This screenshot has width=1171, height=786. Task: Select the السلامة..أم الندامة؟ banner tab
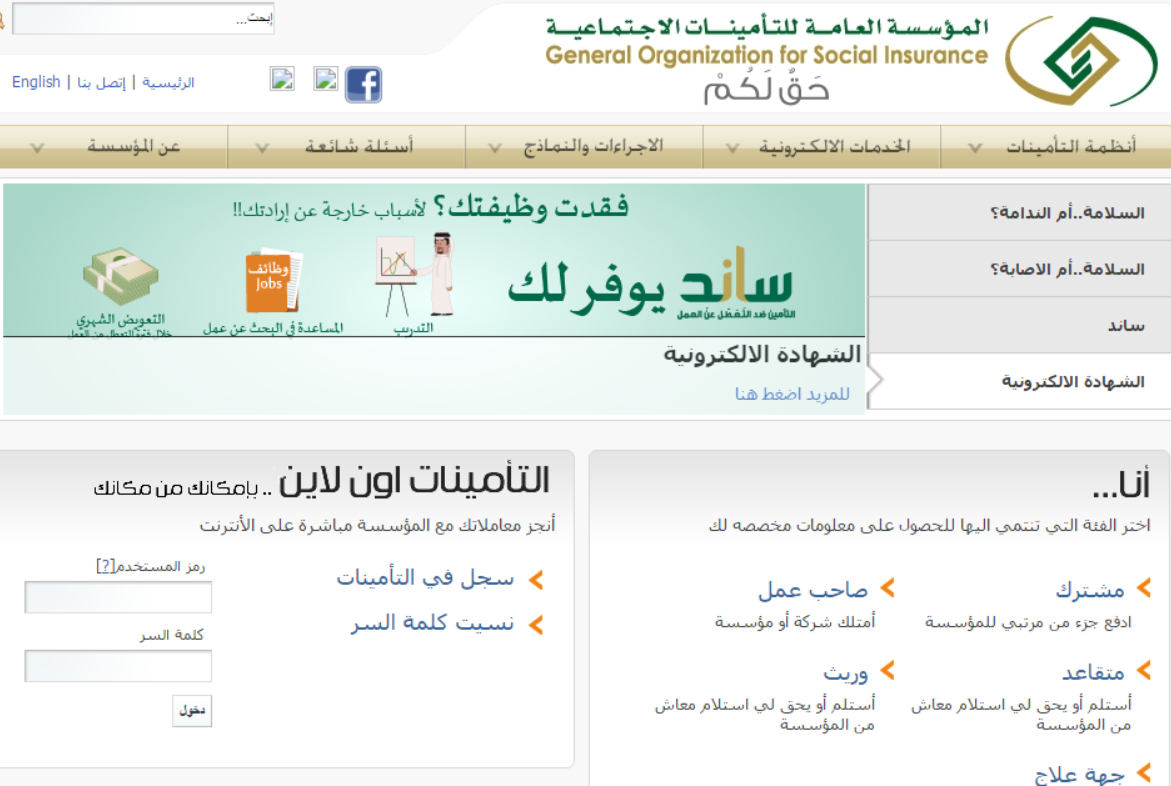coord(1019,213)
